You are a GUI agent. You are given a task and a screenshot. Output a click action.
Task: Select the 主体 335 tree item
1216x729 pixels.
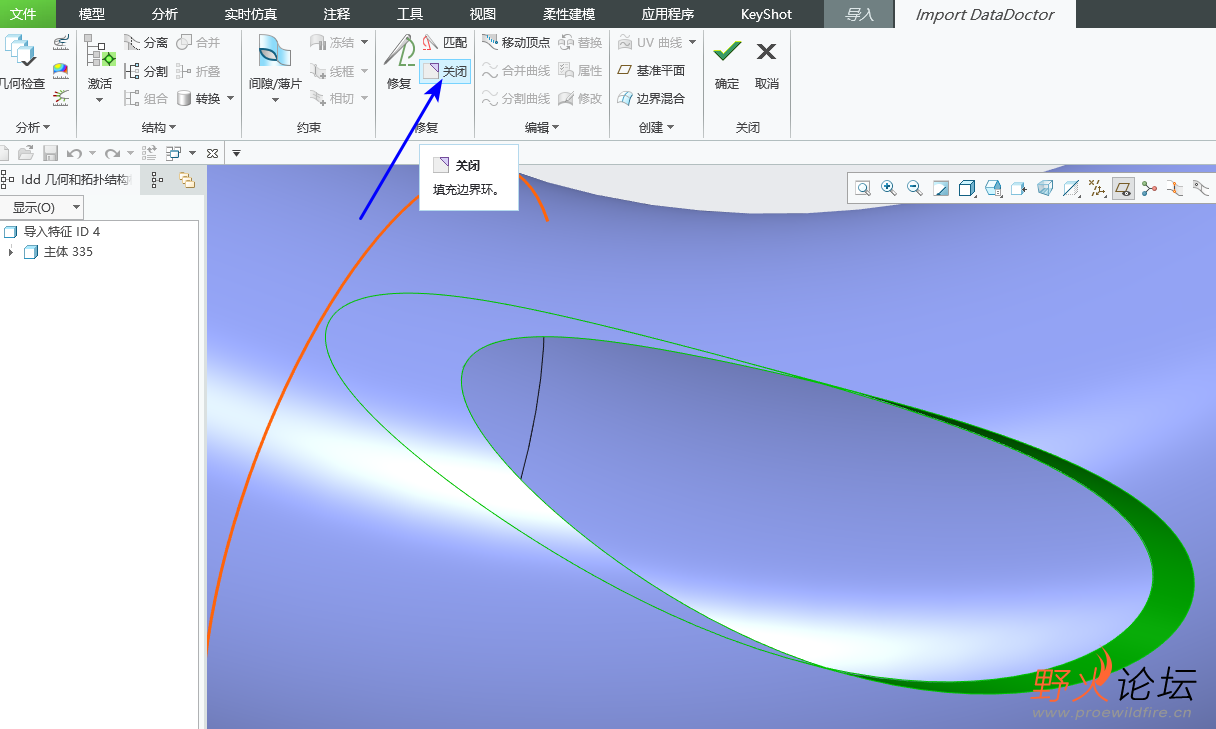click(58, 252)
